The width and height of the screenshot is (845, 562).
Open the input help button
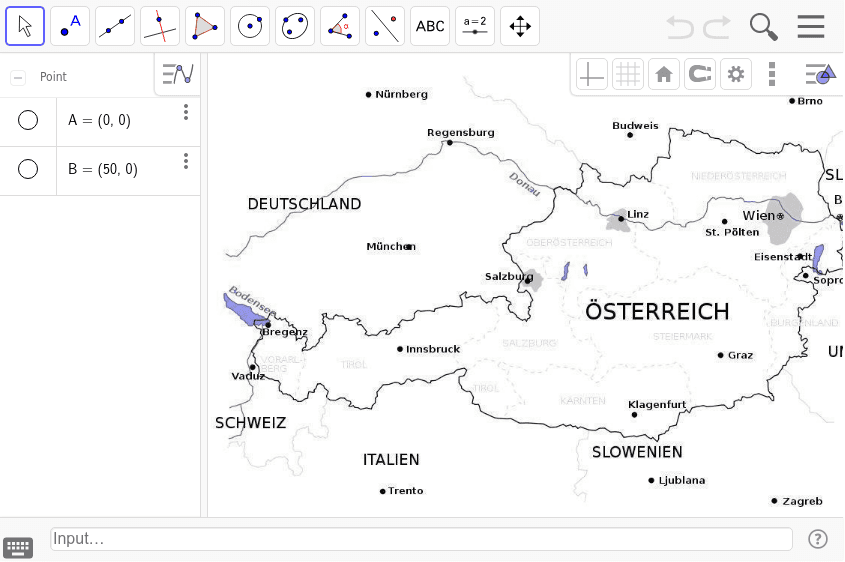[818, 539]
